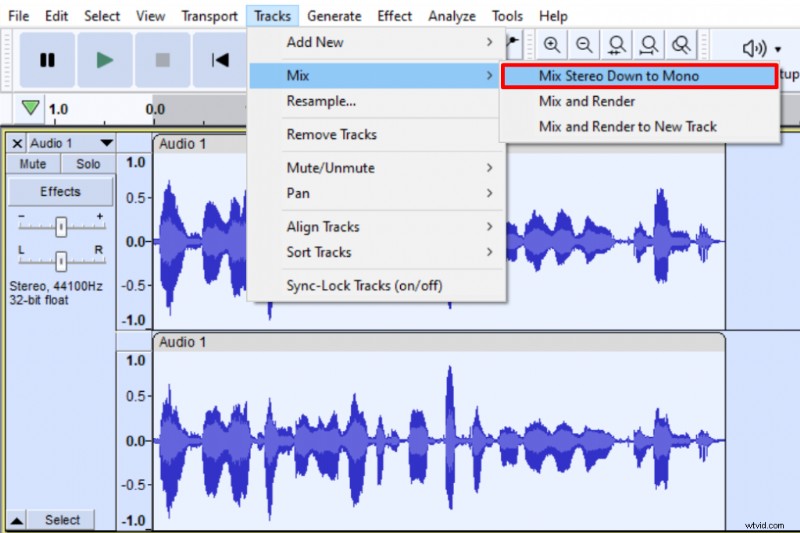Image resolution: width=800 pixels, height=533 pixels.
Task: Click the Zoom toggle icon
Action: (681, 45)
